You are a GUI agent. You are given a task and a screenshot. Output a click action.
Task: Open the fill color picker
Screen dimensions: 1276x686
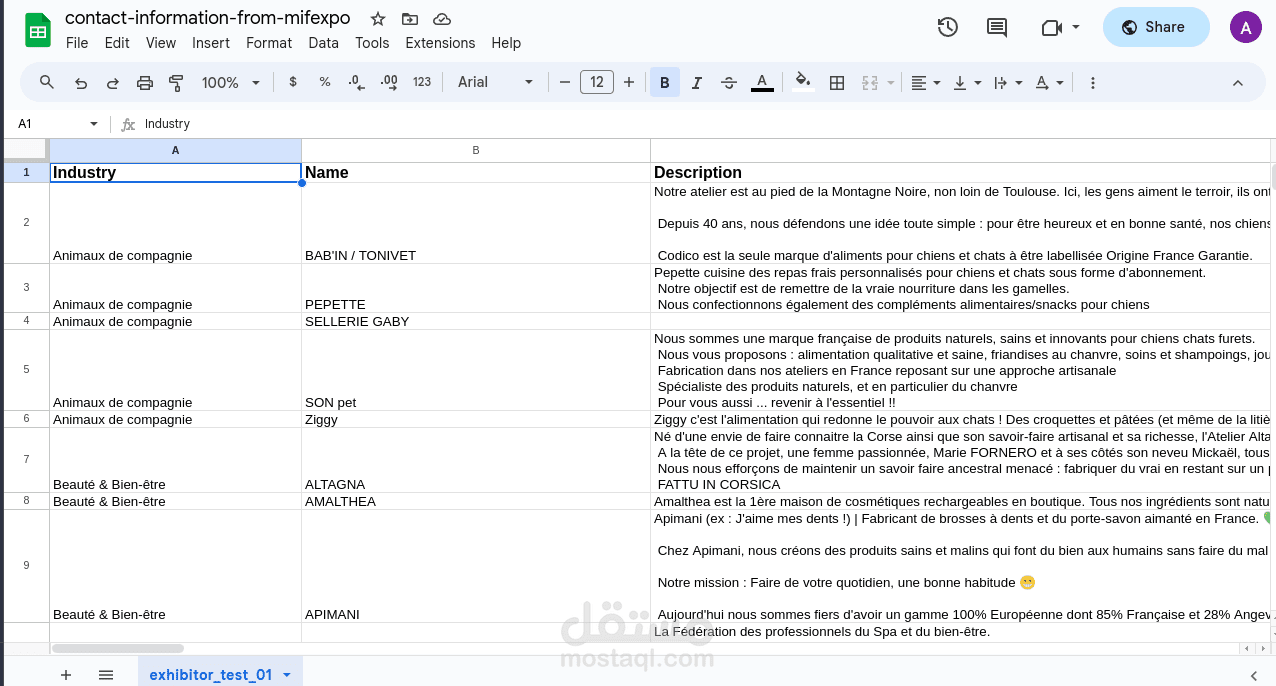(803, 82)
